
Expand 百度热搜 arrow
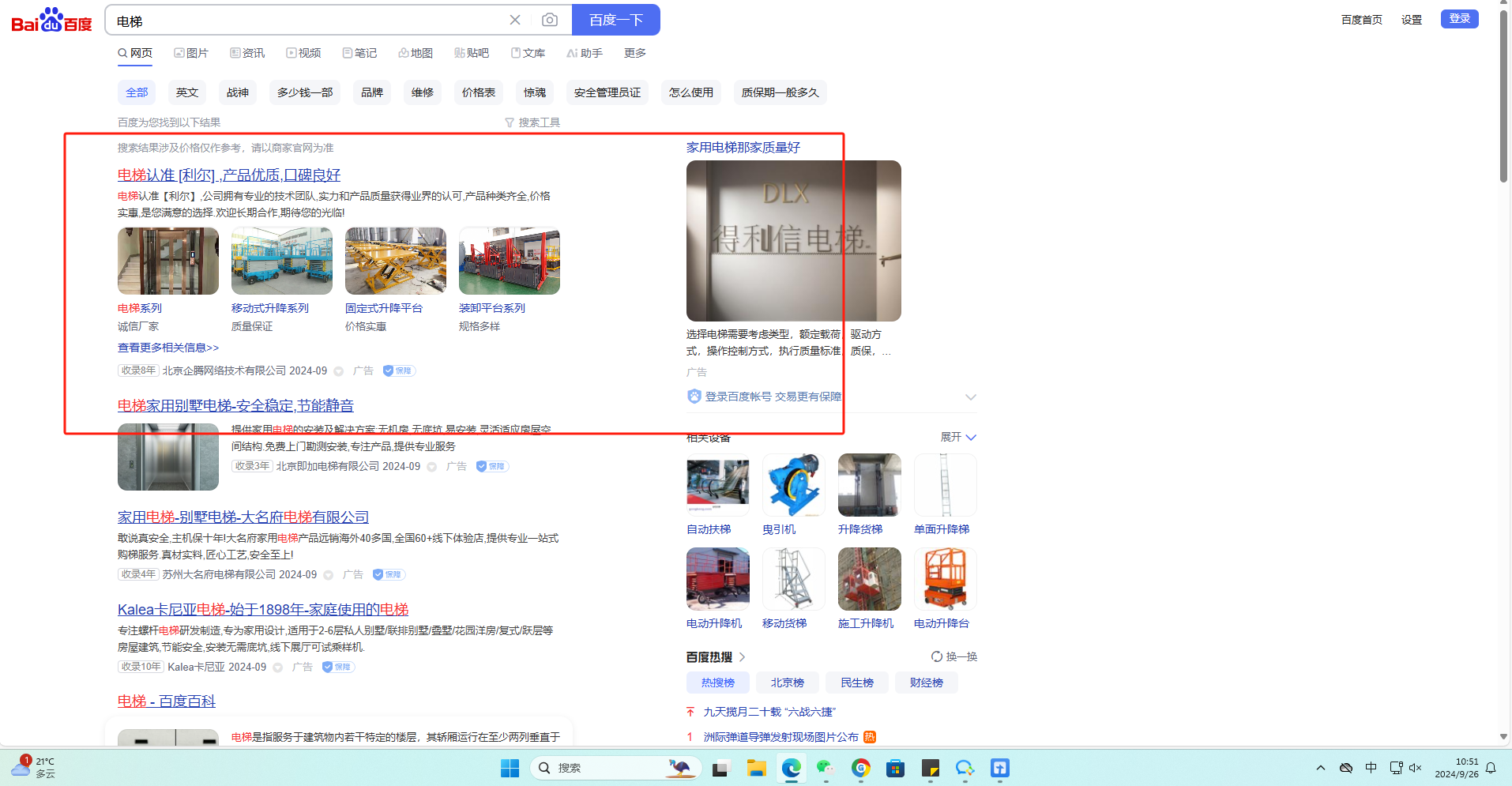coord(742,657)
